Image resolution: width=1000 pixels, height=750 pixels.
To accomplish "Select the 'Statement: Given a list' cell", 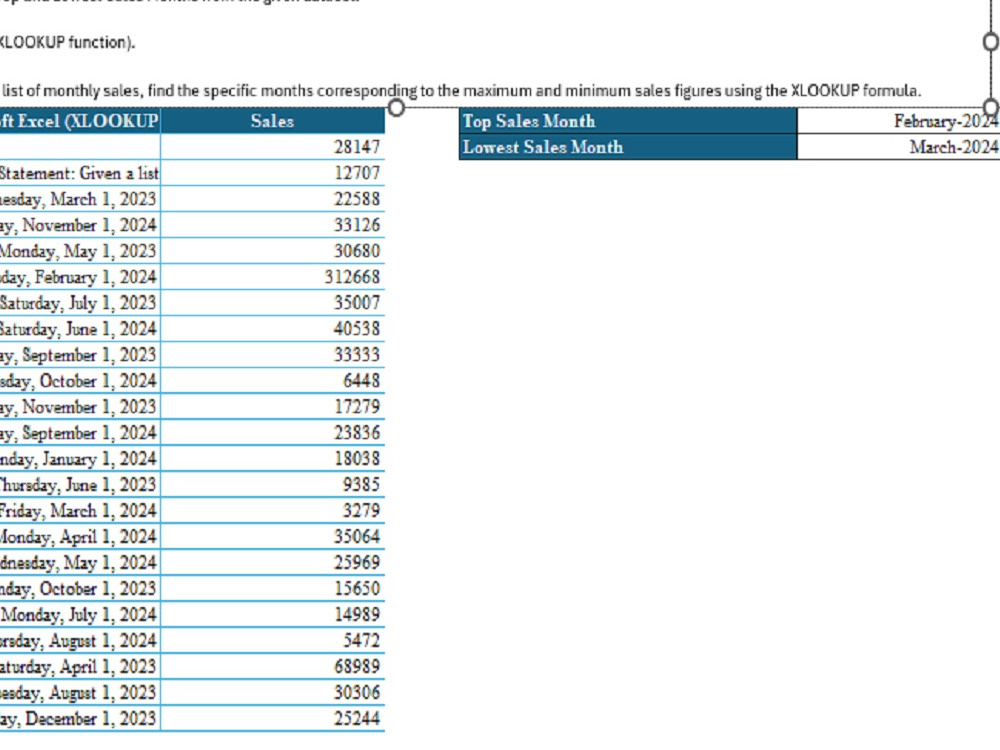I will (80, 173).
